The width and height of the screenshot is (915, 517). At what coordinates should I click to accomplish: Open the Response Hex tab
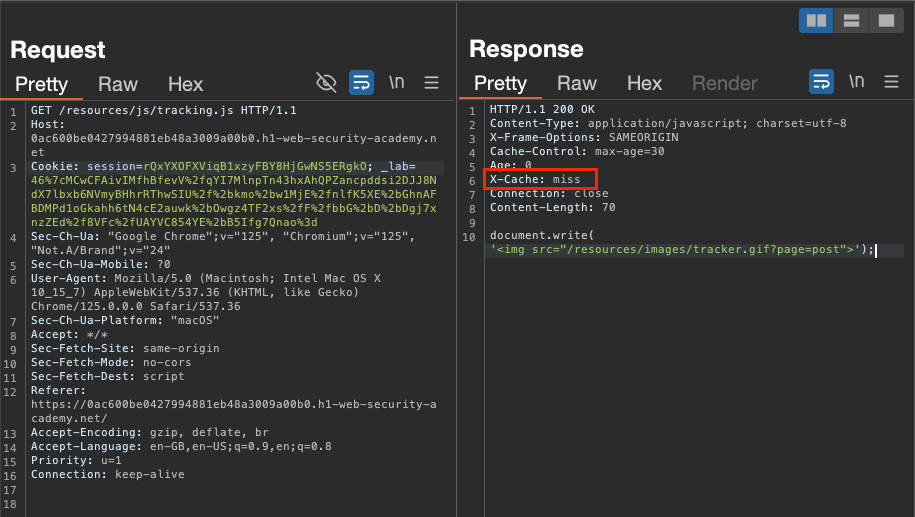click(x=644, y=83)
